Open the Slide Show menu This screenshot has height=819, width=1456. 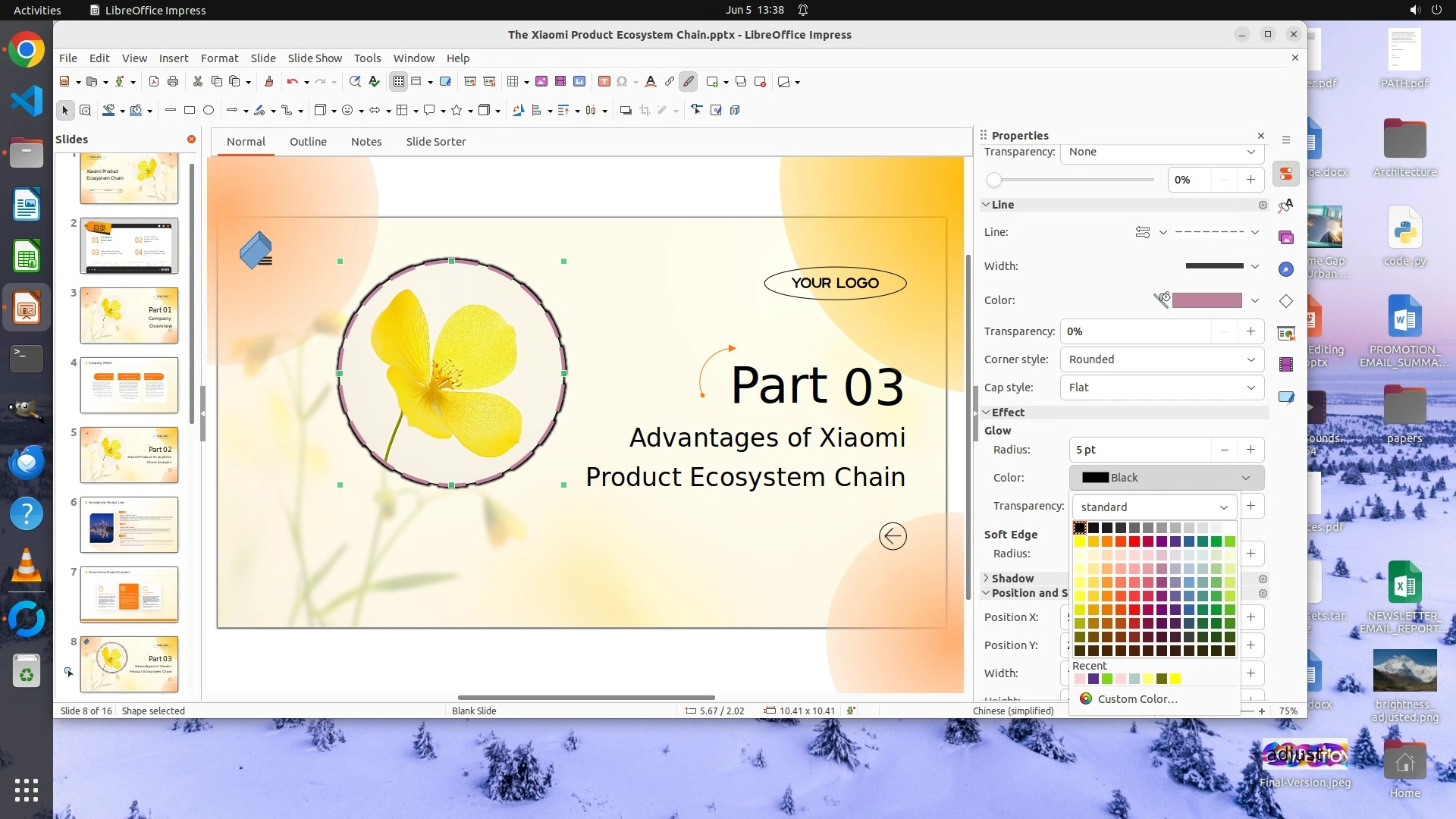click(315, 58)
